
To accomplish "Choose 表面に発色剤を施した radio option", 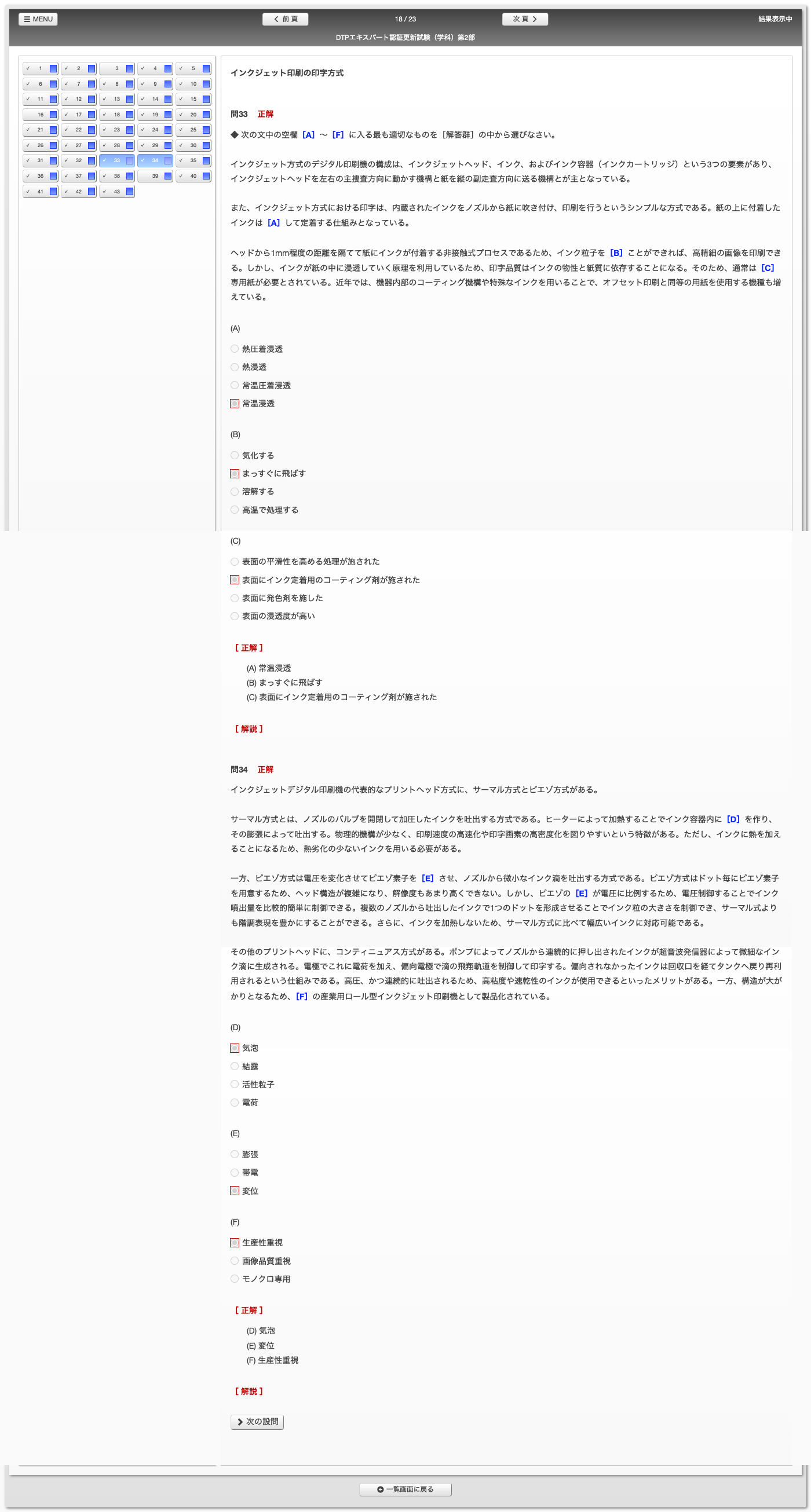I will (x=234, y=598).
